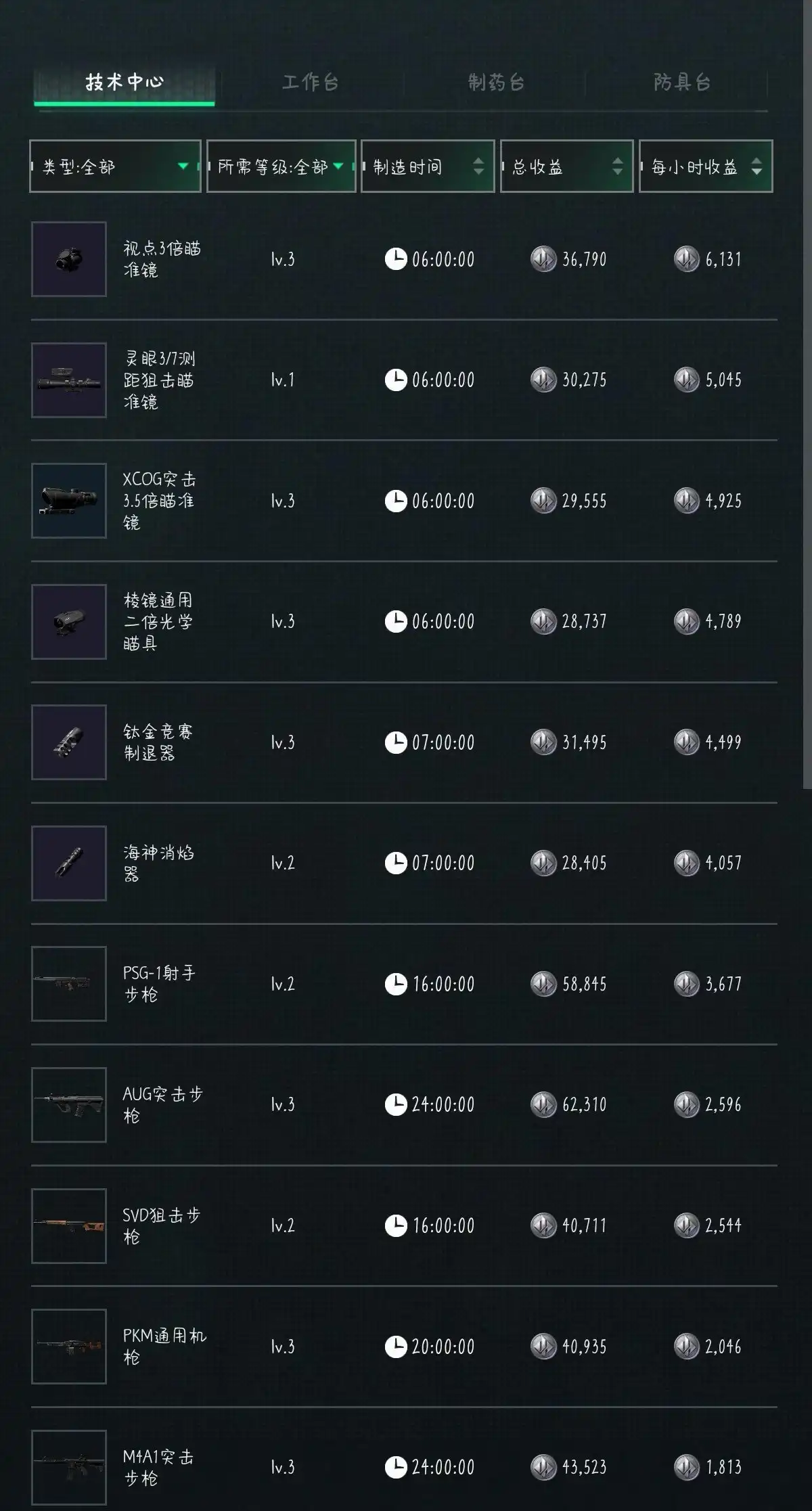812x1511 pixels.
Task: Click the M4A1突击步枪 item name
Action: (158, 1467)
